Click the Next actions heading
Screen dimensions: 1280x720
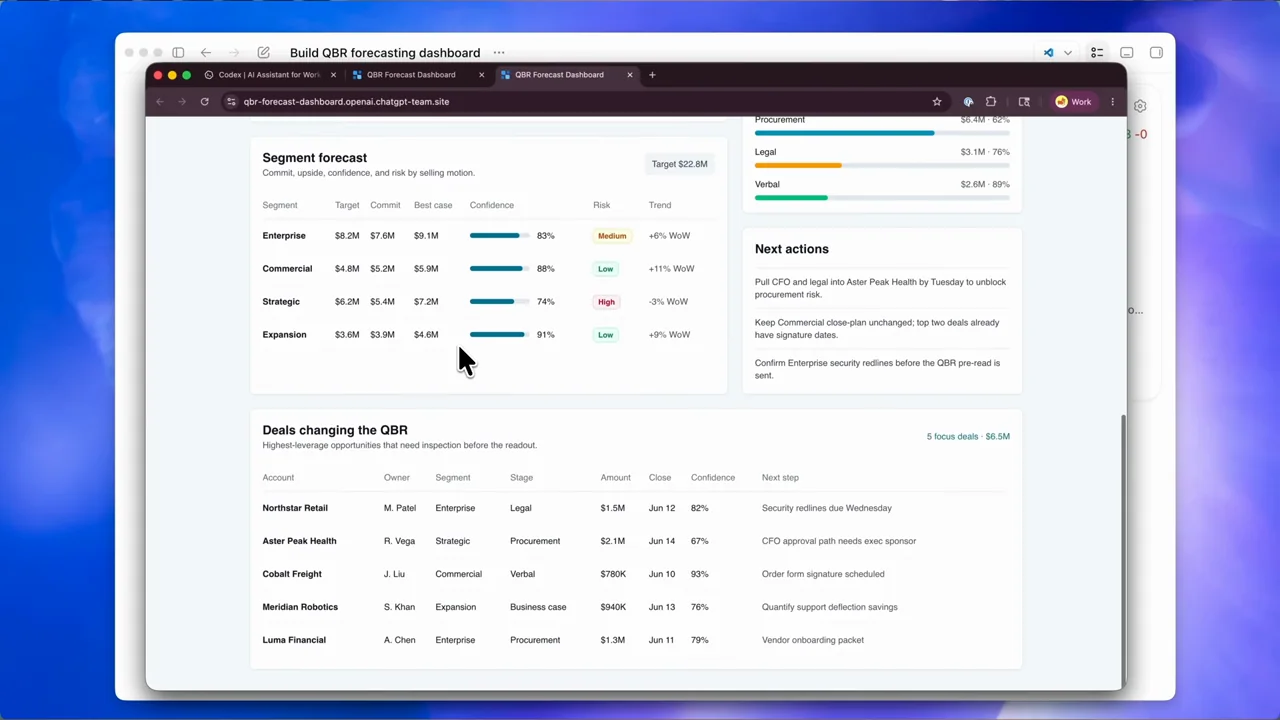tap(792, 249)
